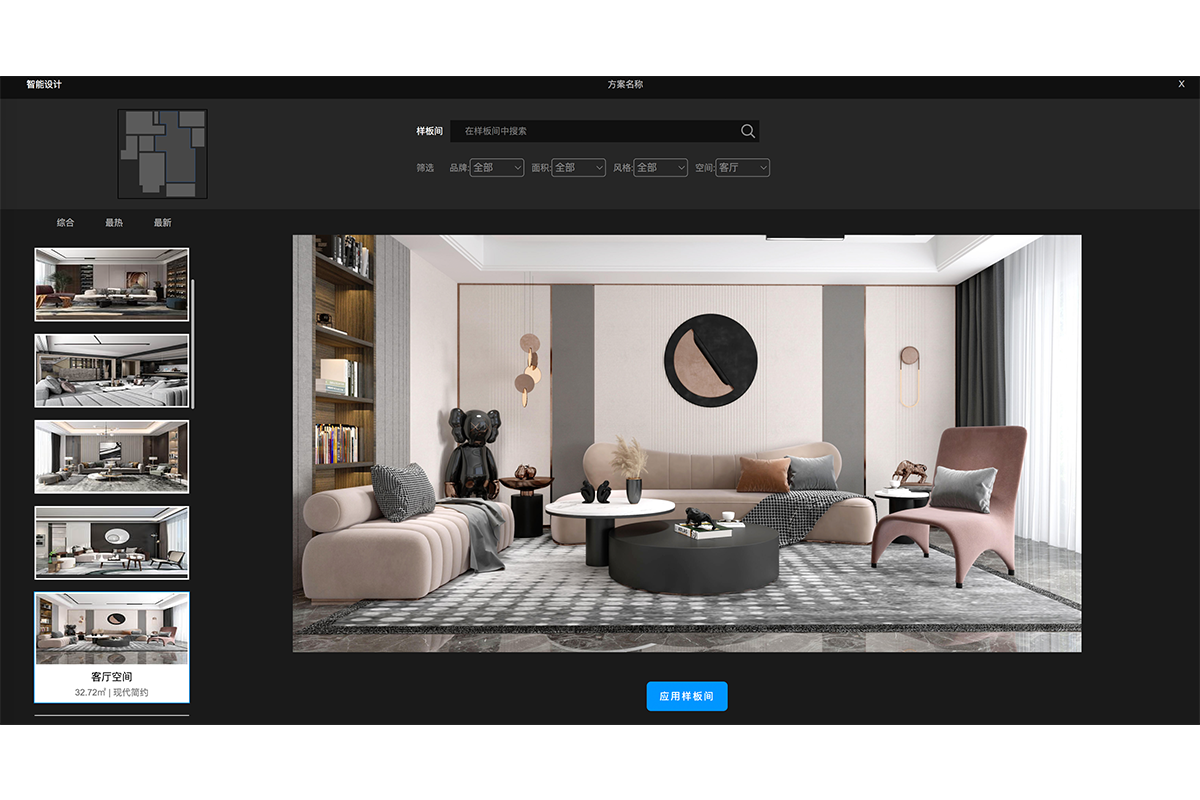This screenshot has height=800, width=1200.
Task: Change the 空间 dropdown showing 客厅
Action: [x=742, y=168]
